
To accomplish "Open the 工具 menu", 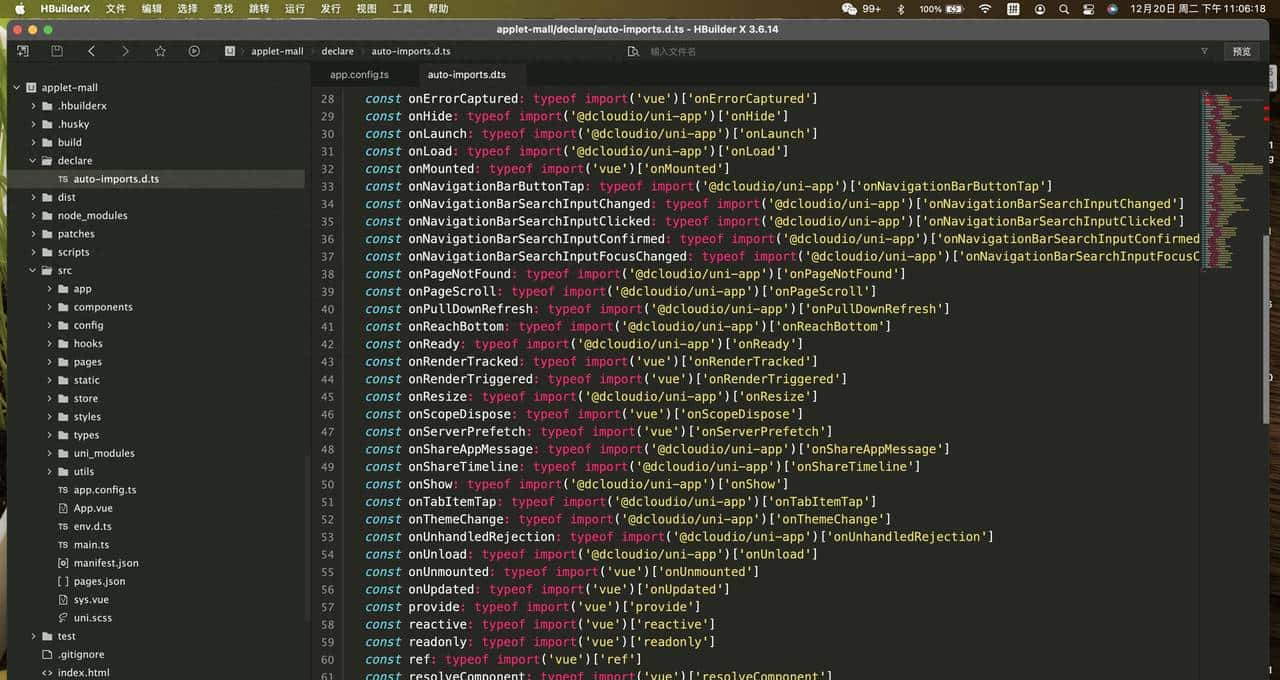I will (x=402, y=8).
